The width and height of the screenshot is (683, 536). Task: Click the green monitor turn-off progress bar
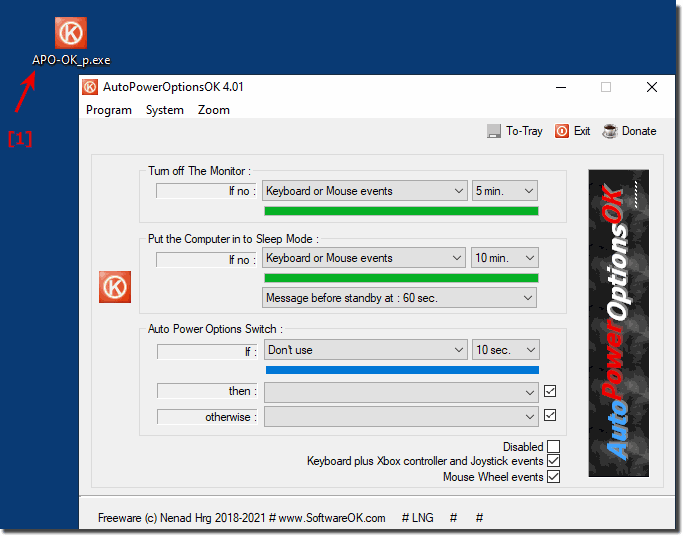[401, 211]
